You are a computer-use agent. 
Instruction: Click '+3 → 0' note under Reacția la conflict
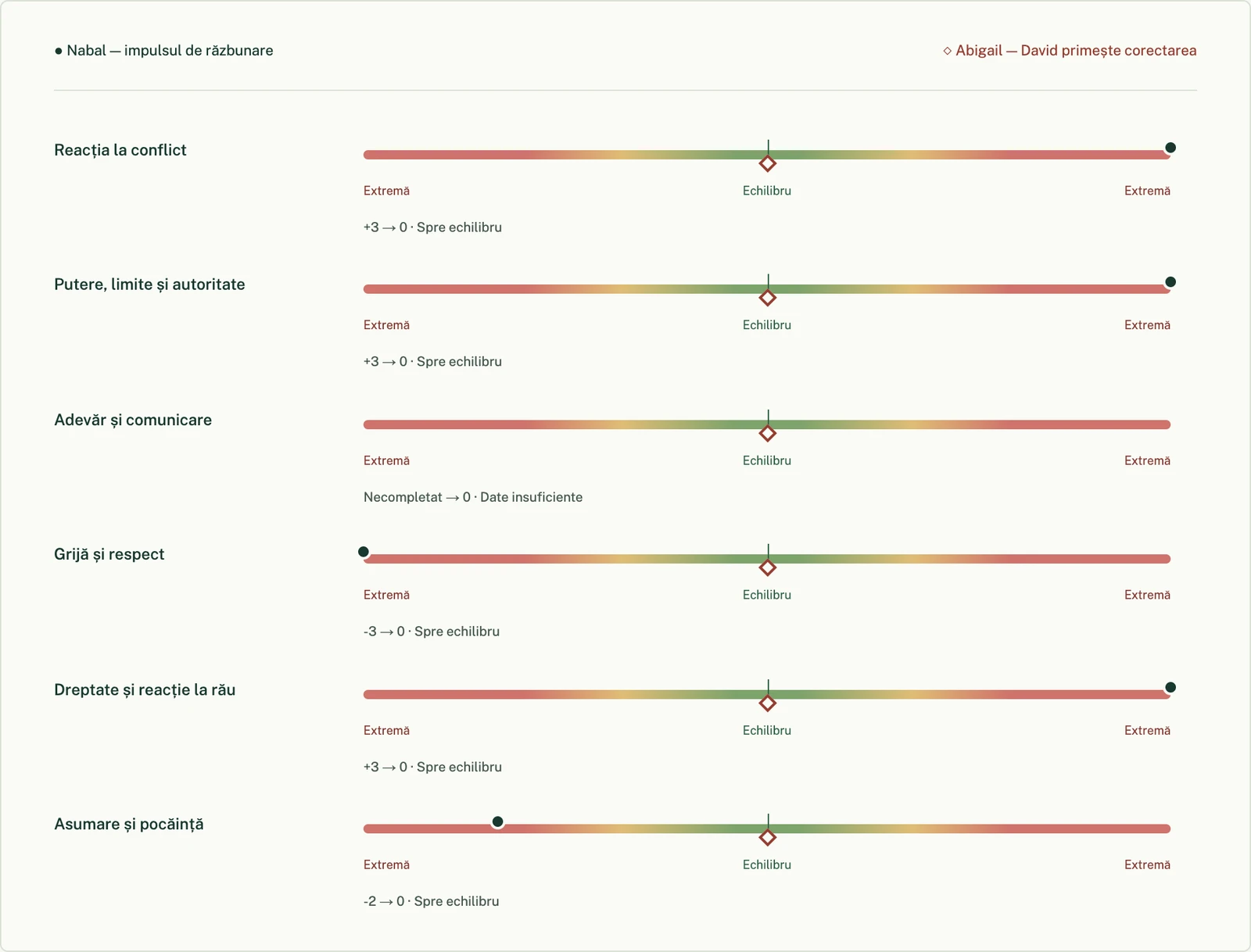(x=432, y=227)
